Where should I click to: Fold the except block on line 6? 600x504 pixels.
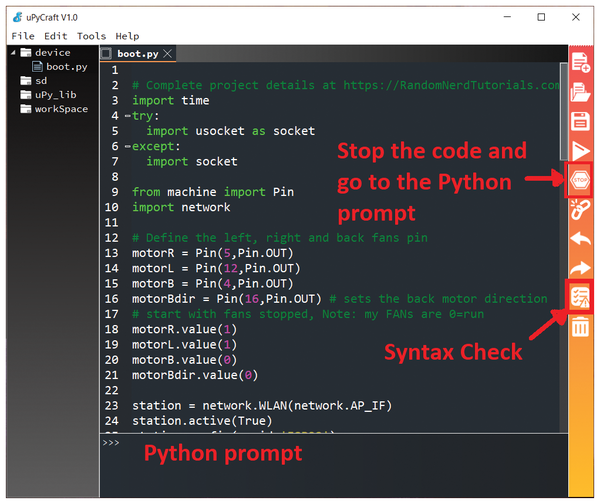[x=127, y=146]
